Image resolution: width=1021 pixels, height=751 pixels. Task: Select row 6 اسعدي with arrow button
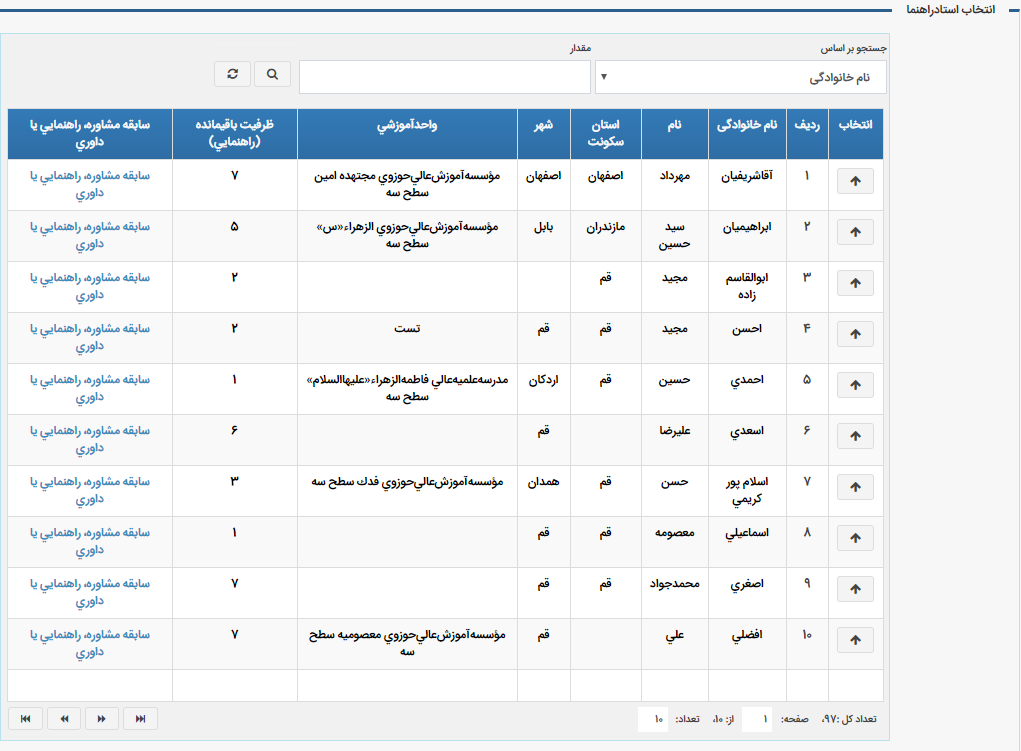[x=855, y=436]
